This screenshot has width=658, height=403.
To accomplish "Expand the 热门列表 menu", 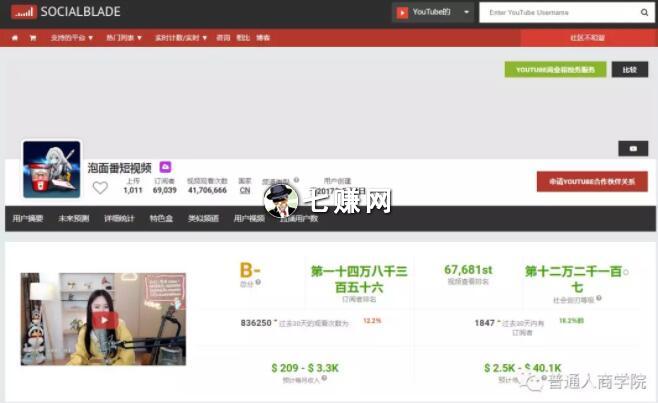I will coord(124,38).
